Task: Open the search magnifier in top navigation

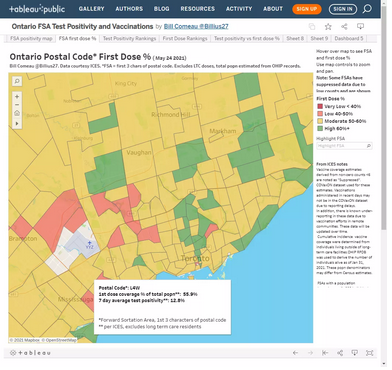Action: click(367, 9)
